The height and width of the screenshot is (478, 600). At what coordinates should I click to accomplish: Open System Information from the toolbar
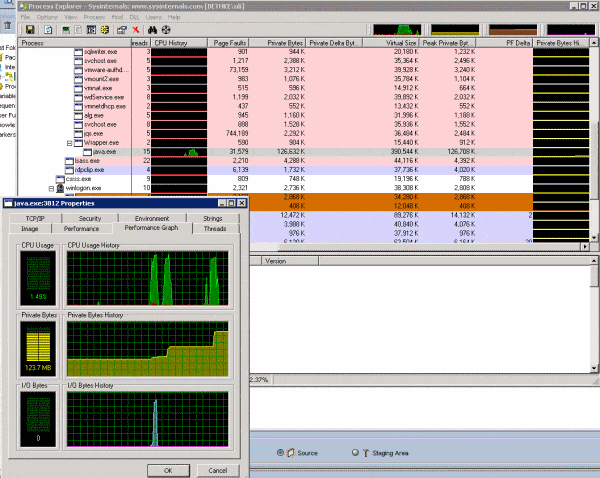point(66,30)
